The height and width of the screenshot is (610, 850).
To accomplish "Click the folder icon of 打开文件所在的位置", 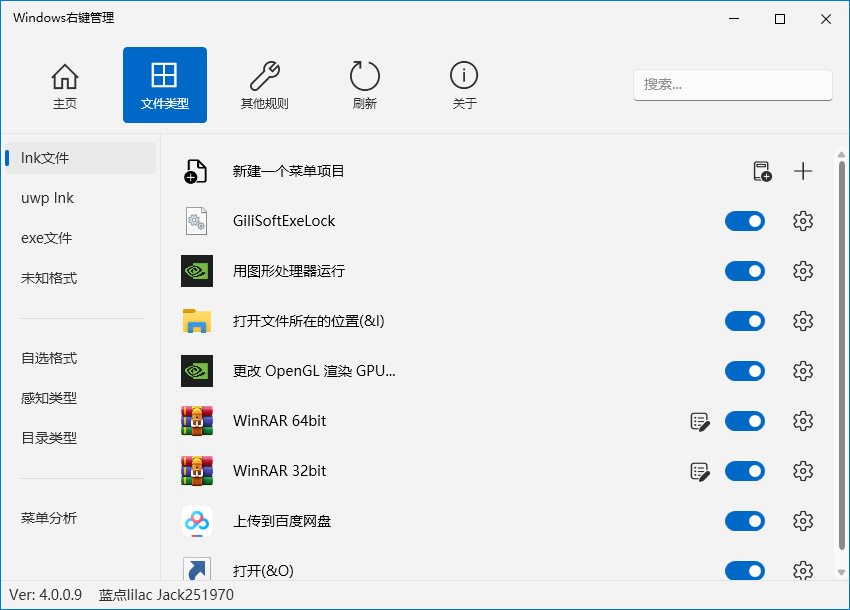I will [x=197, y=321].
